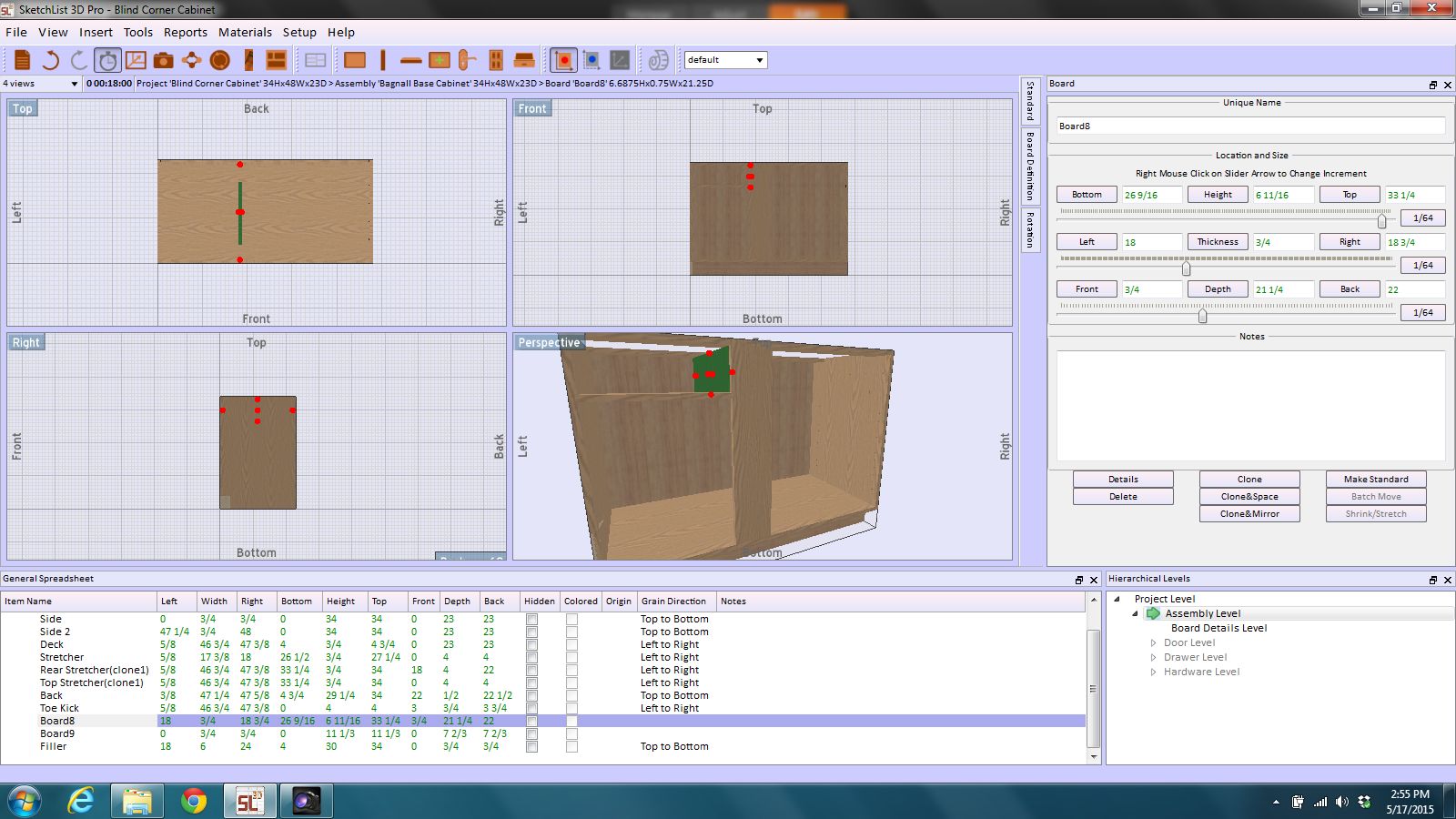Toggle Hidden checkbox for Side row
1456x819 pixels.
[531, 619]
